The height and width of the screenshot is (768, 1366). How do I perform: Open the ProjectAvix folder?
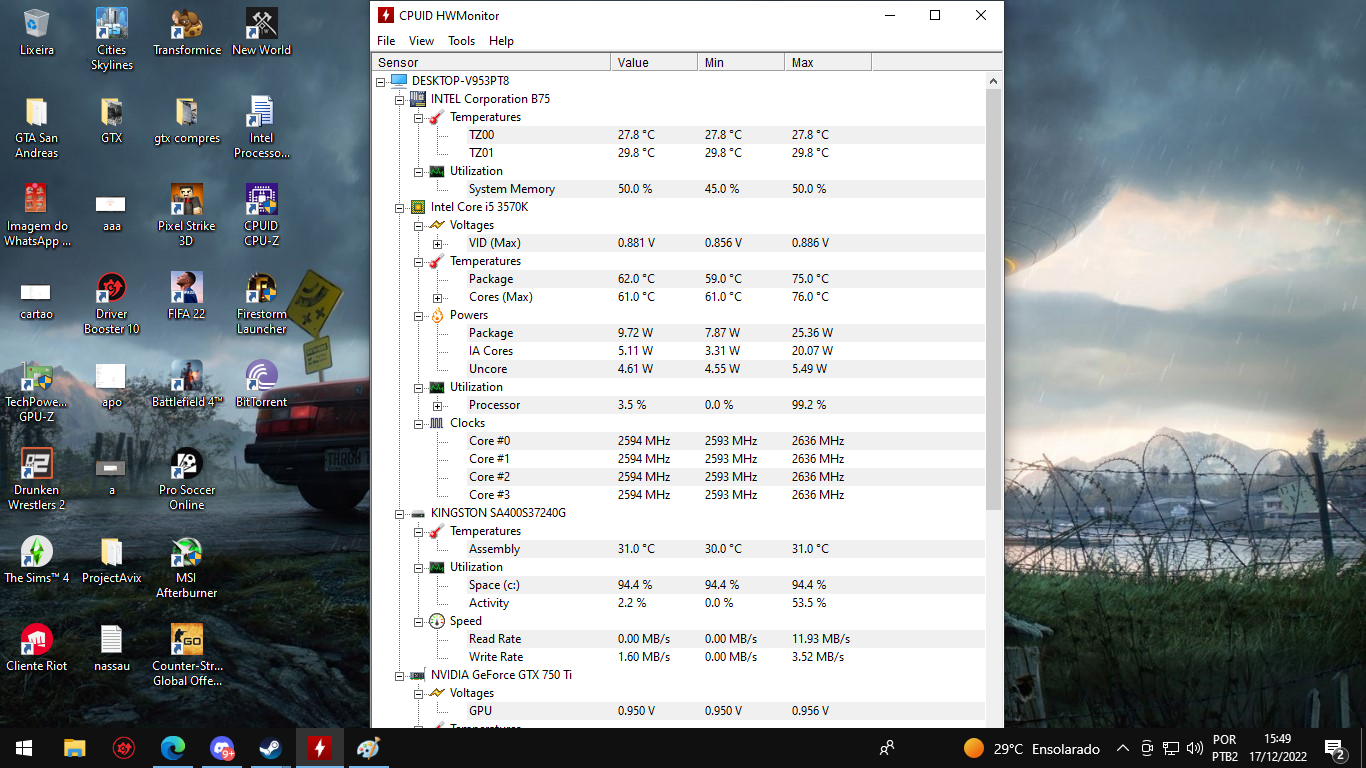pos(112,559)
